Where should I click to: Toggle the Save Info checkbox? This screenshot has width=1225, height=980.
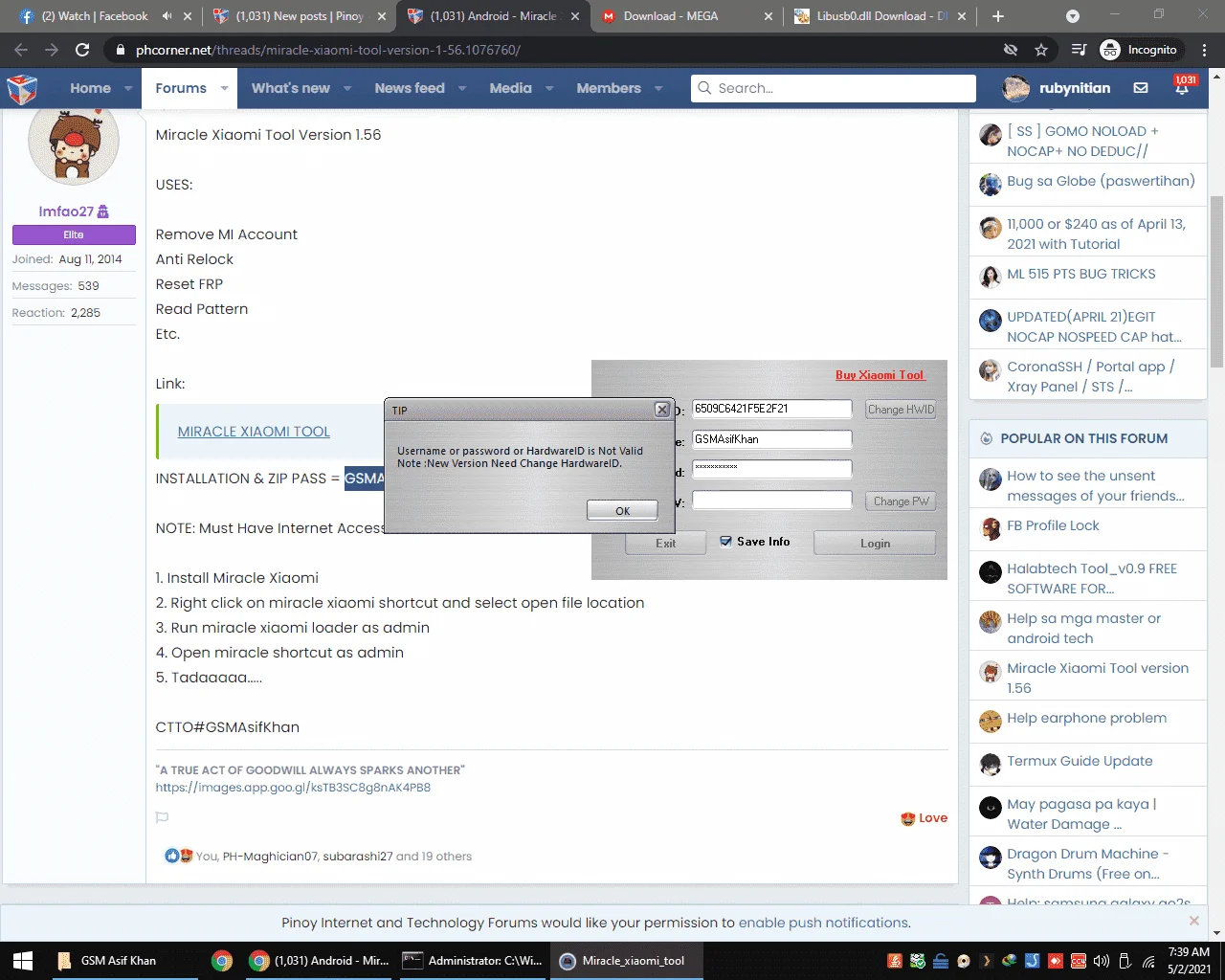(x=725, y=541)
